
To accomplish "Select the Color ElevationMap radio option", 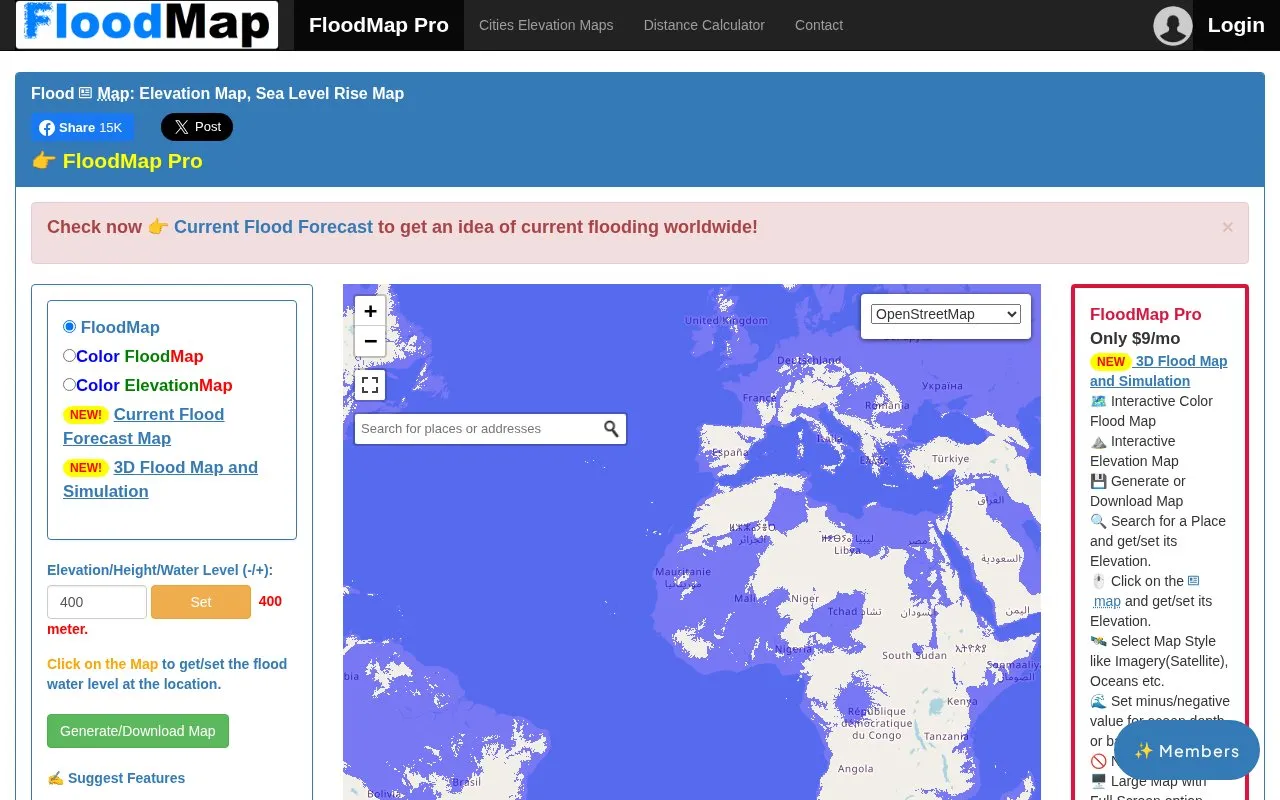I will point(70,385).
